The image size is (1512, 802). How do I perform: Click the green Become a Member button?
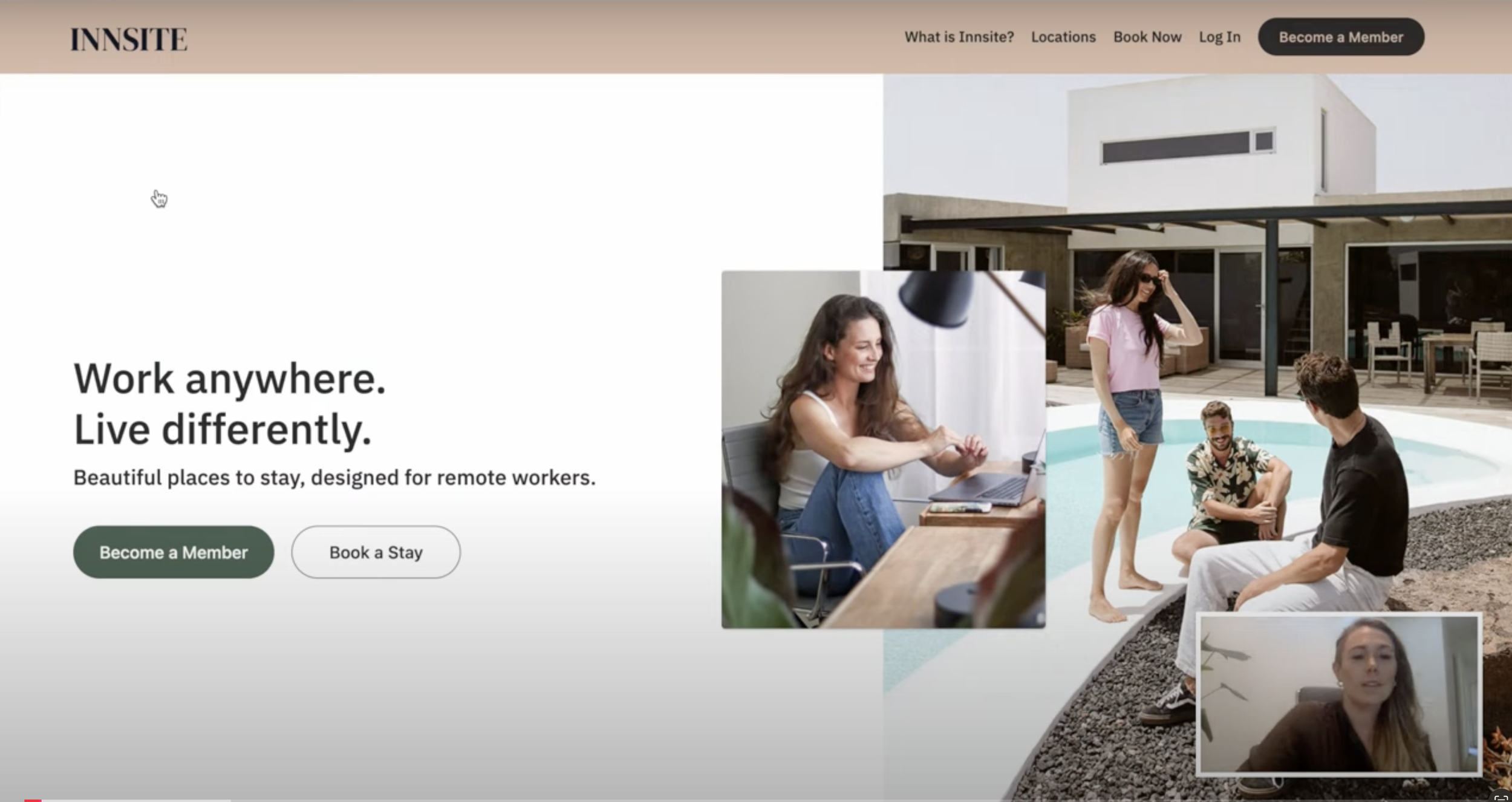174,552
